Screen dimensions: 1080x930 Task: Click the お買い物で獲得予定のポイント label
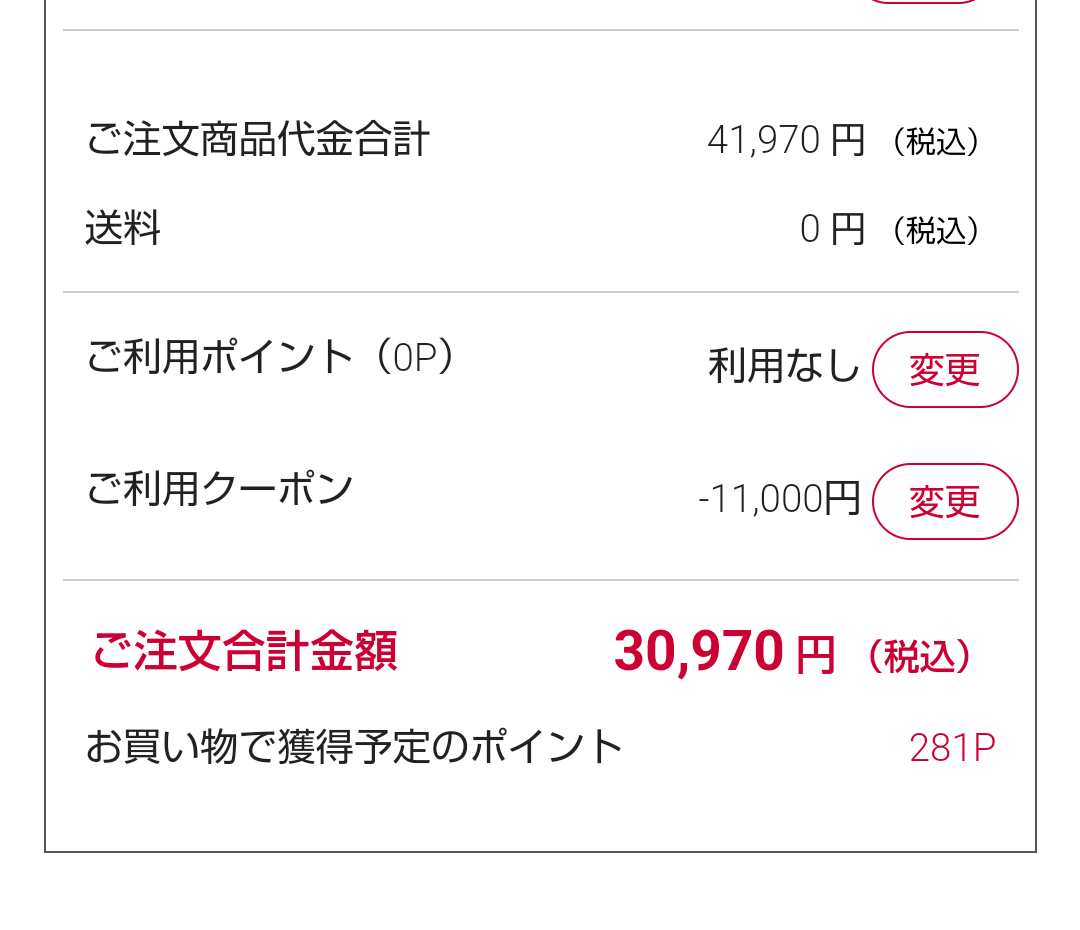tap(355, 747)
